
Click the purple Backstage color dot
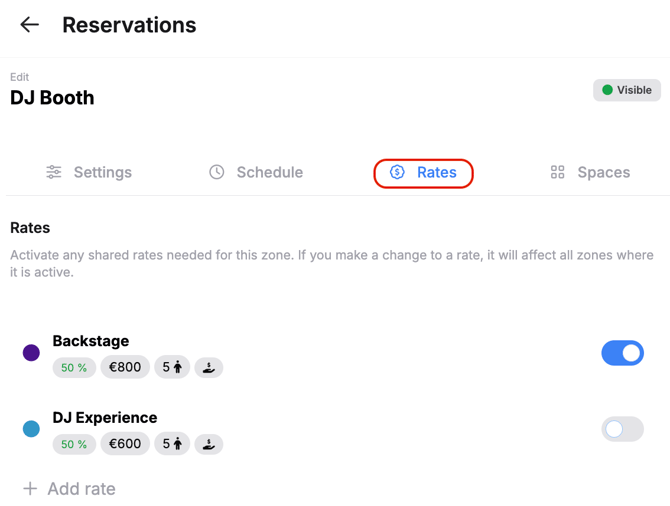[31, 353]
